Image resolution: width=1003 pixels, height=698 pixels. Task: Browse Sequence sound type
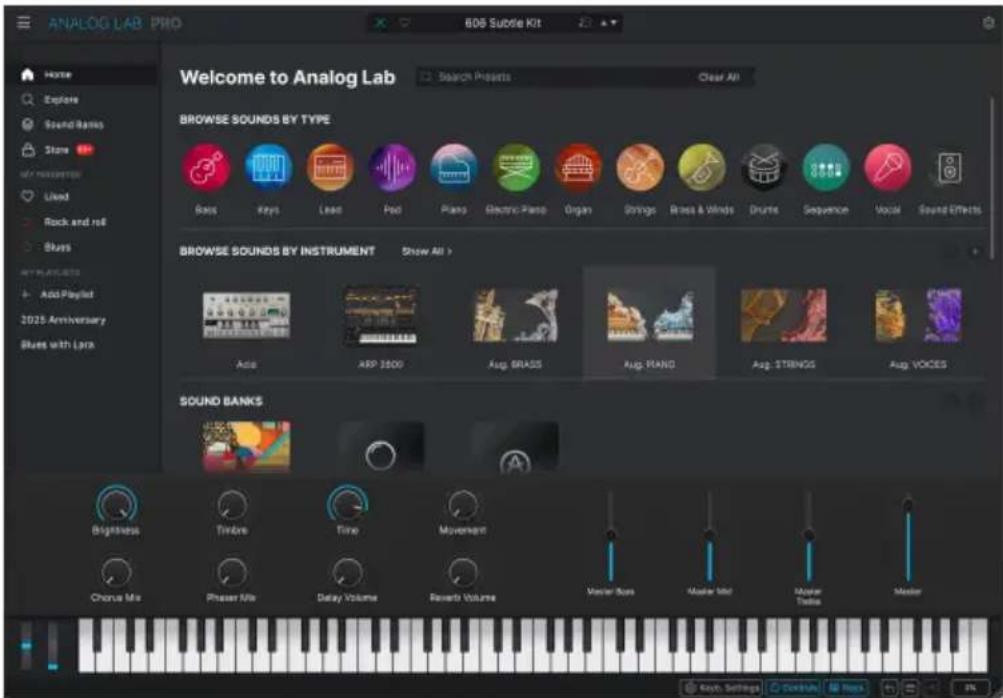pyautogui.click(x=826, y=168)
